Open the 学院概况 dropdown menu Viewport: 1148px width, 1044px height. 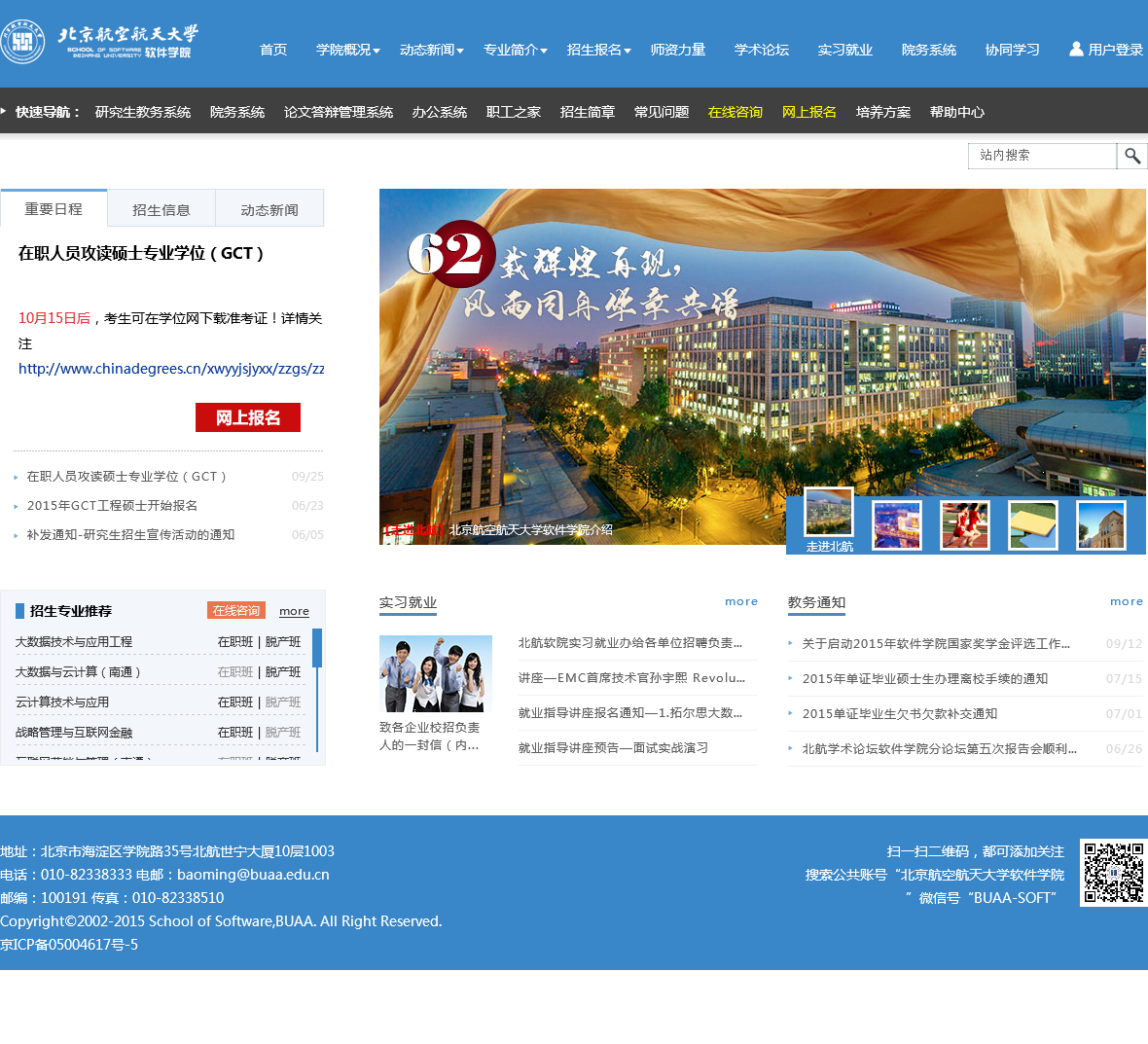pyautogui.click(x=347, y=50)
